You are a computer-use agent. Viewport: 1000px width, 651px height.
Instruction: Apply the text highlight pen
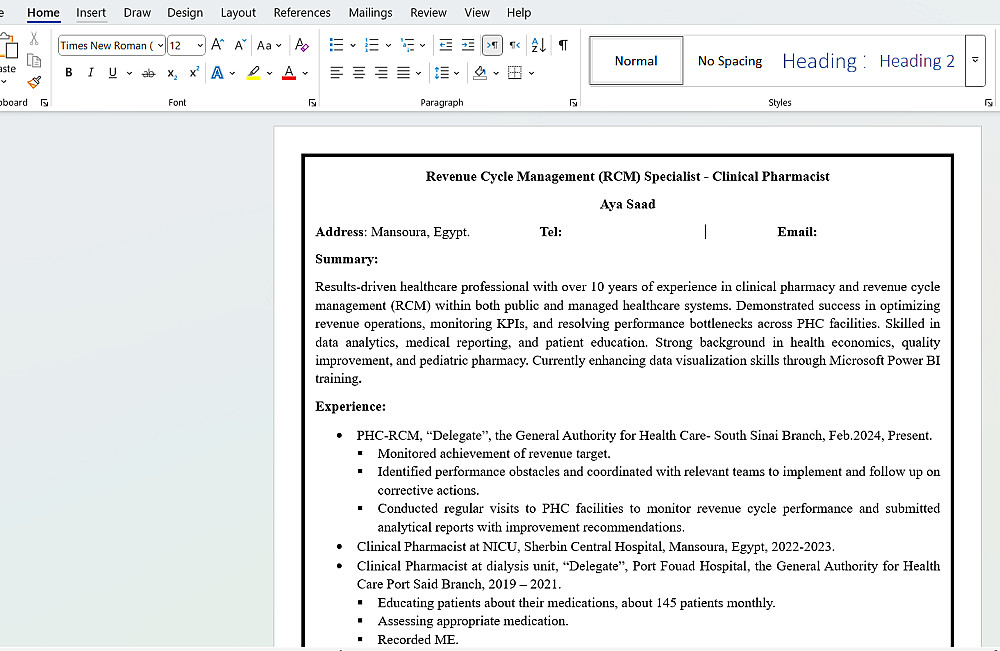tap(253, 73)
